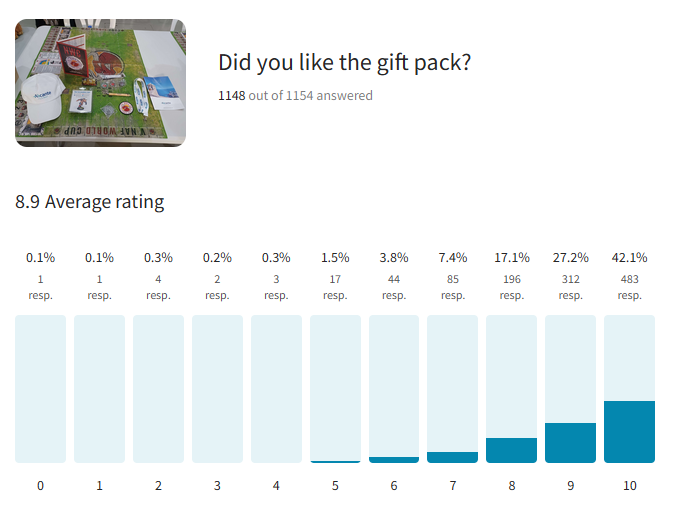This screenshot has width=674, height=523.
Task: Click the 42.1% percentage label
Action: coord(629,257)
